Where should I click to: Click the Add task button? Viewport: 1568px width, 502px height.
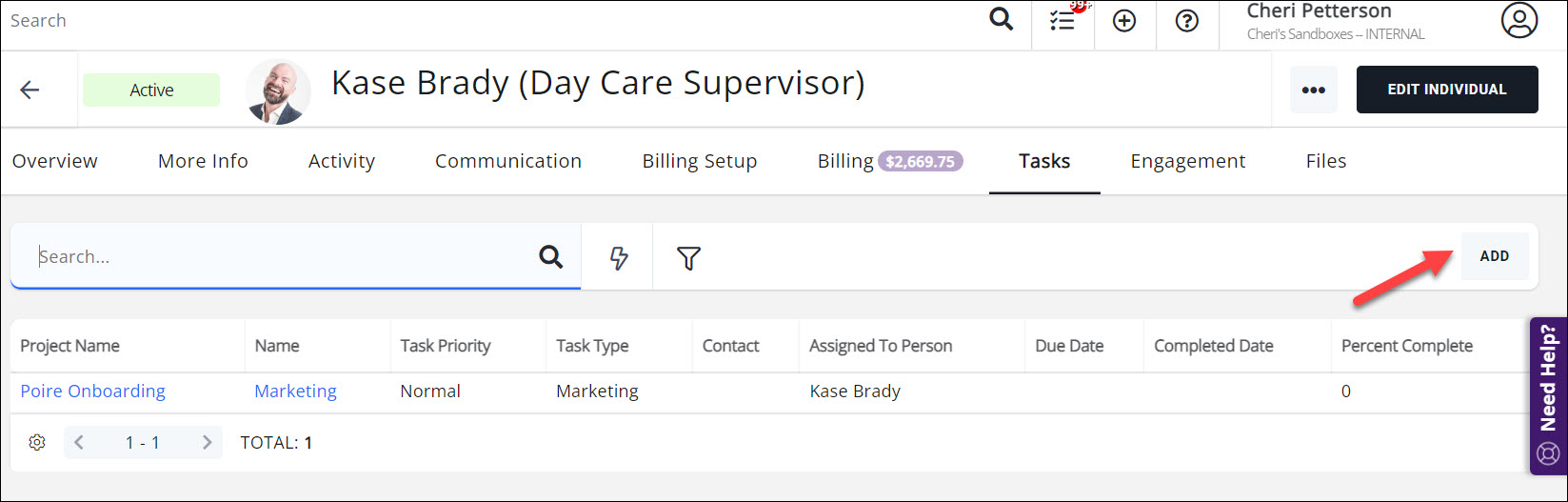click(x=1494, y=256)
